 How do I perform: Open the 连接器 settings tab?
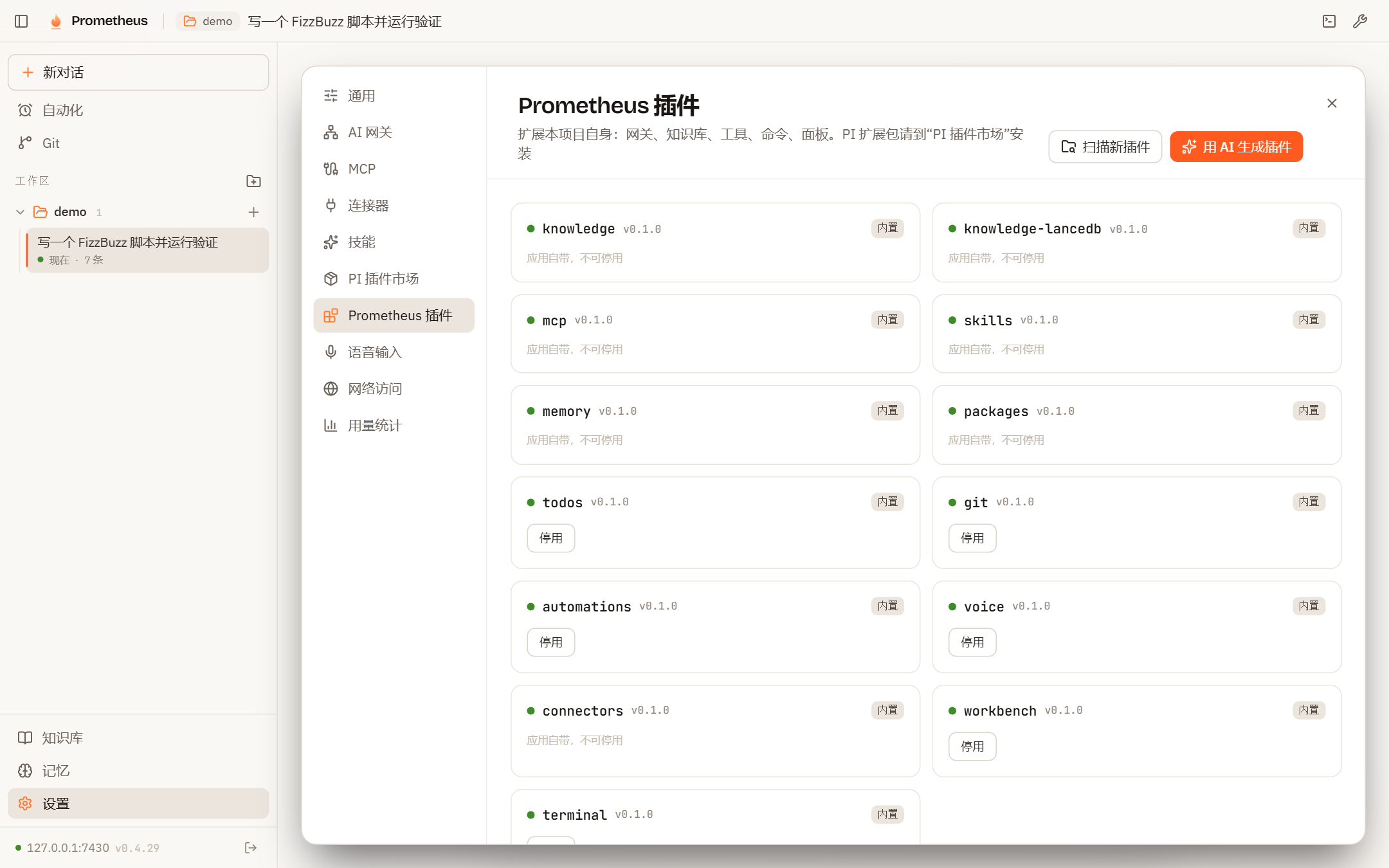pos(394,206)
